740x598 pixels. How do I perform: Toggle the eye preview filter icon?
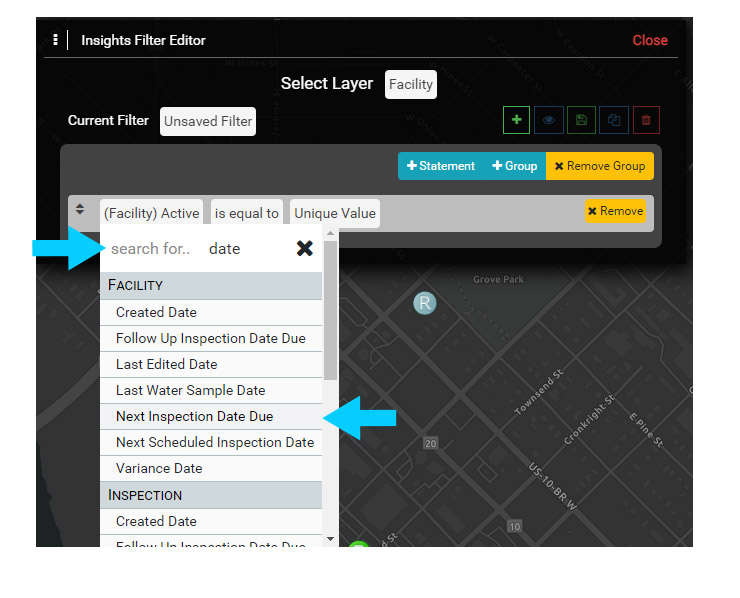click(x=548, y=120)
